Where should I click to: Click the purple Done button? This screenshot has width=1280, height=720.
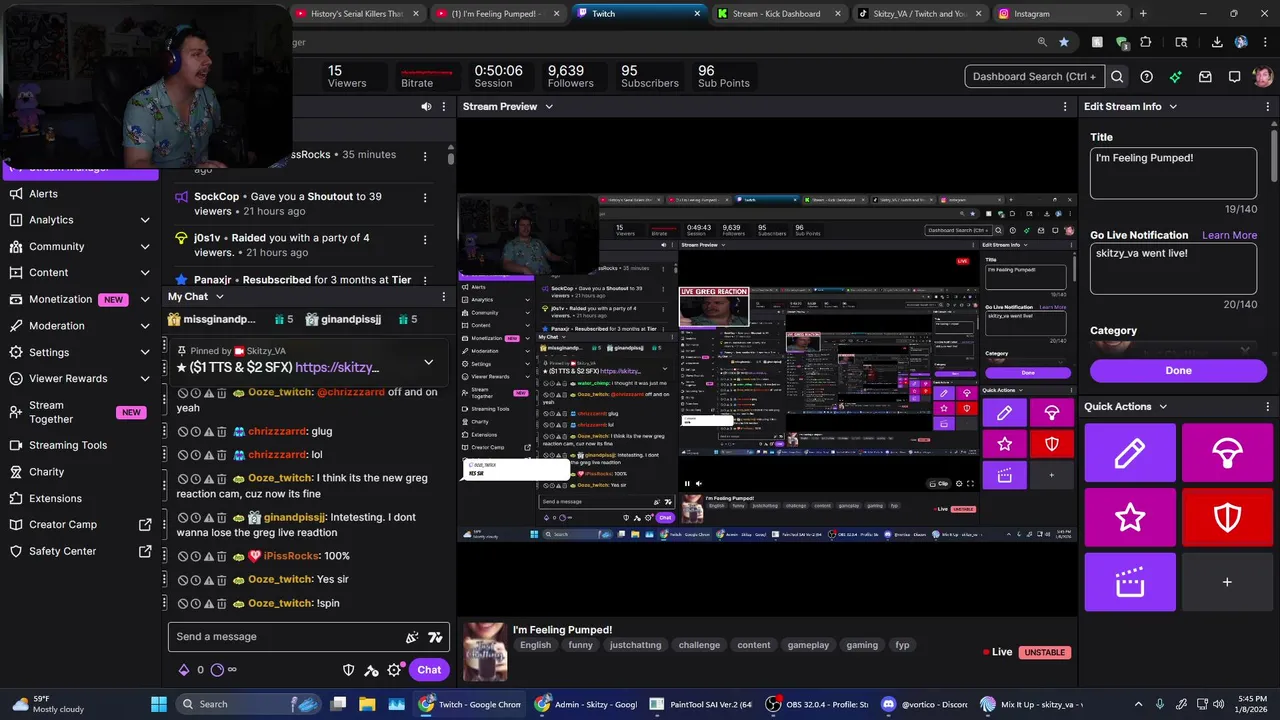pos(1178,371)
